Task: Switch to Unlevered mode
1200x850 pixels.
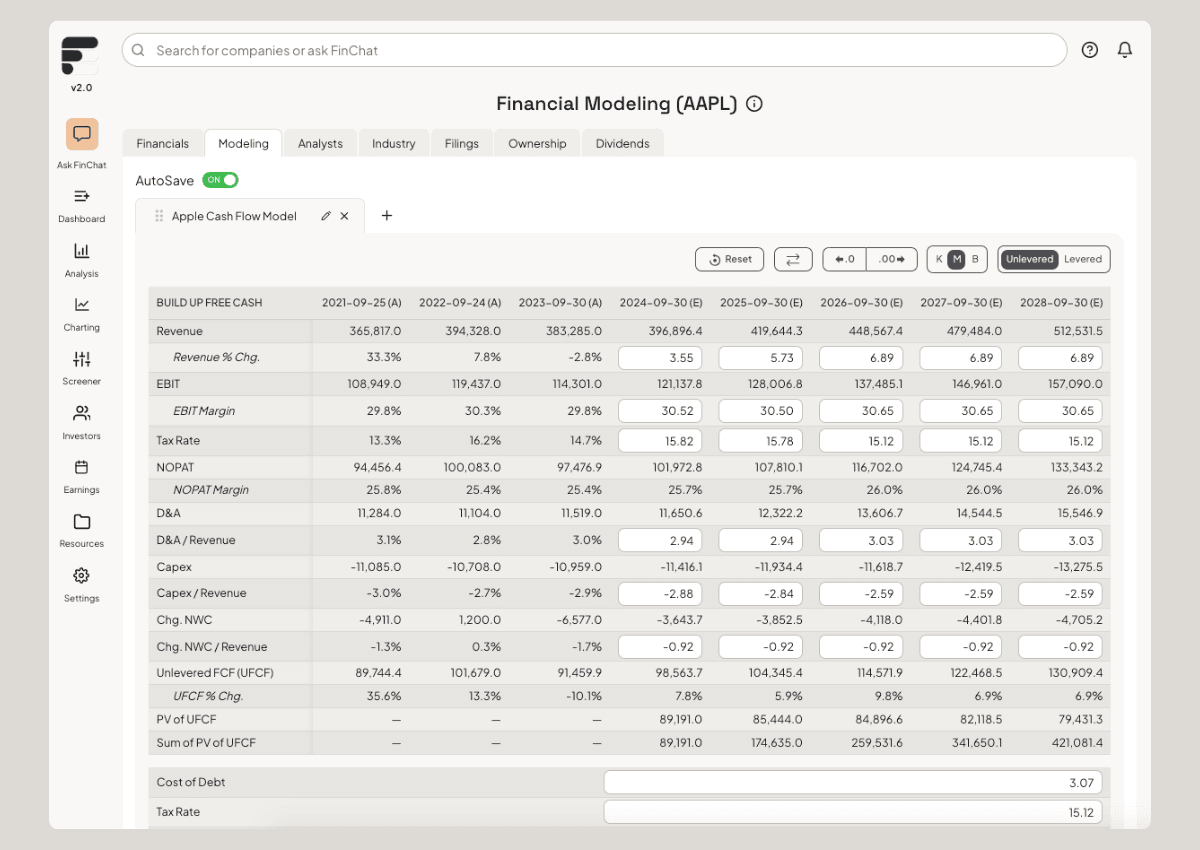Action: coord(1030,259)
